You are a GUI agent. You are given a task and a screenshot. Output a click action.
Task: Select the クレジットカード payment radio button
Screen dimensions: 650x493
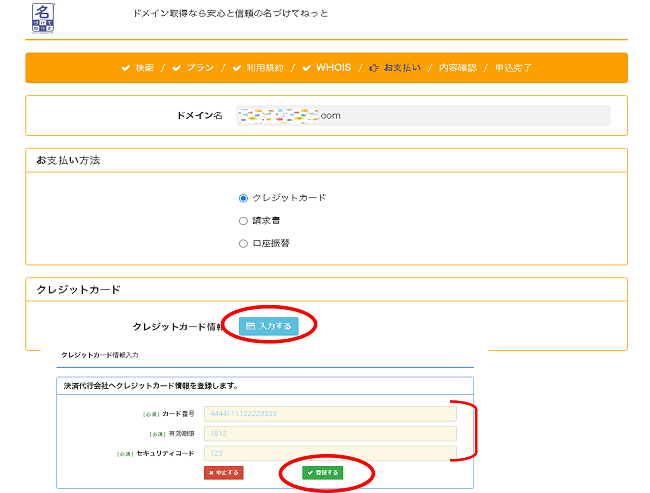point(243,198)
